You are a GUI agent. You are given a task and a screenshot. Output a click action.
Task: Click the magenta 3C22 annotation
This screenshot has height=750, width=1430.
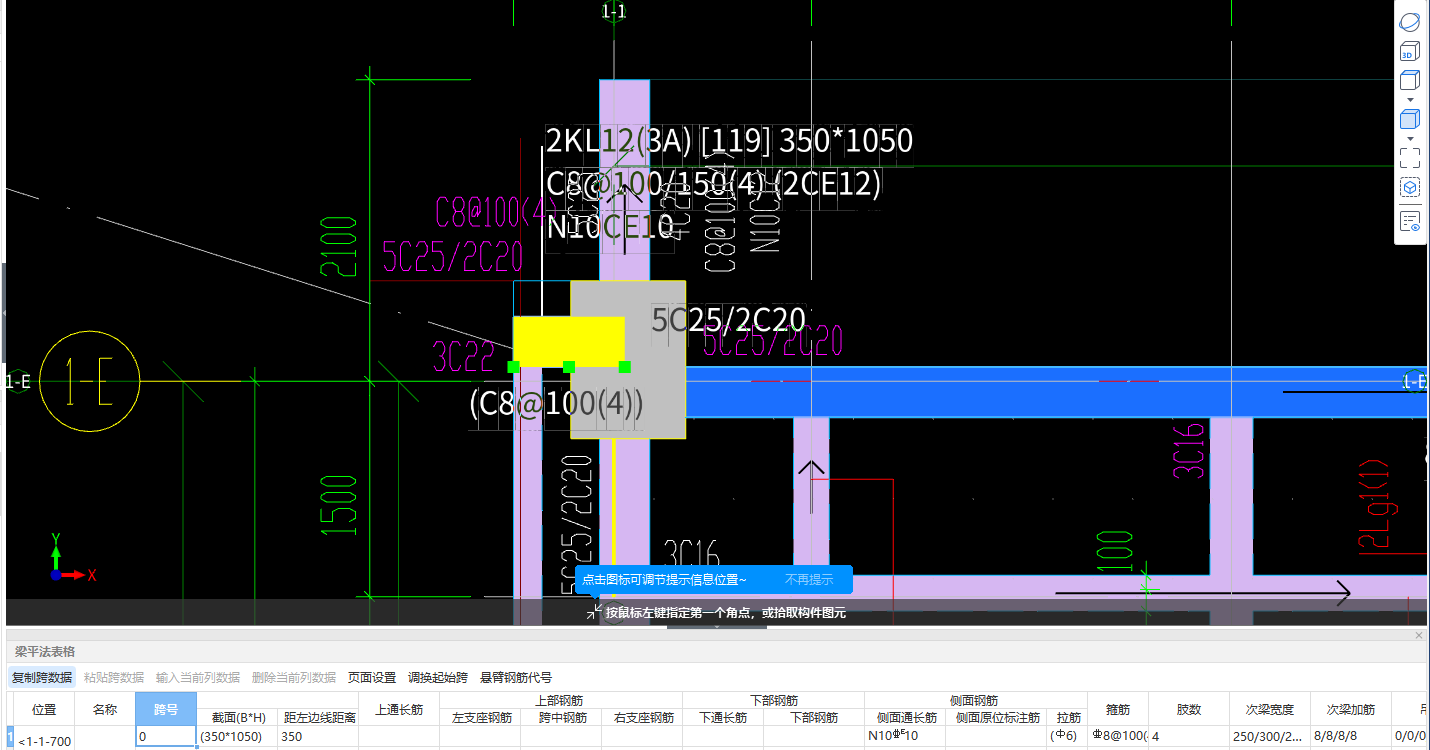pos(463,355)
